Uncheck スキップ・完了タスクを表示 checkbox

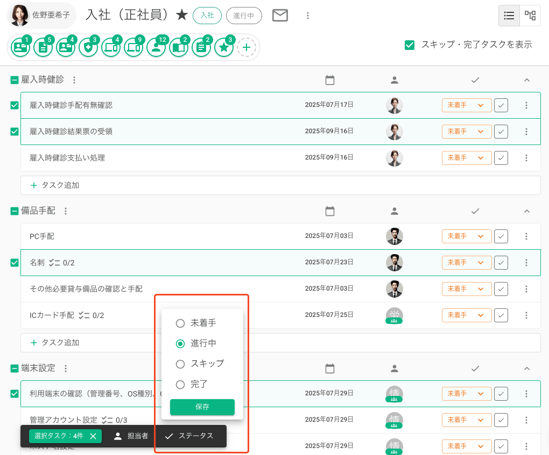pos(409,45)
